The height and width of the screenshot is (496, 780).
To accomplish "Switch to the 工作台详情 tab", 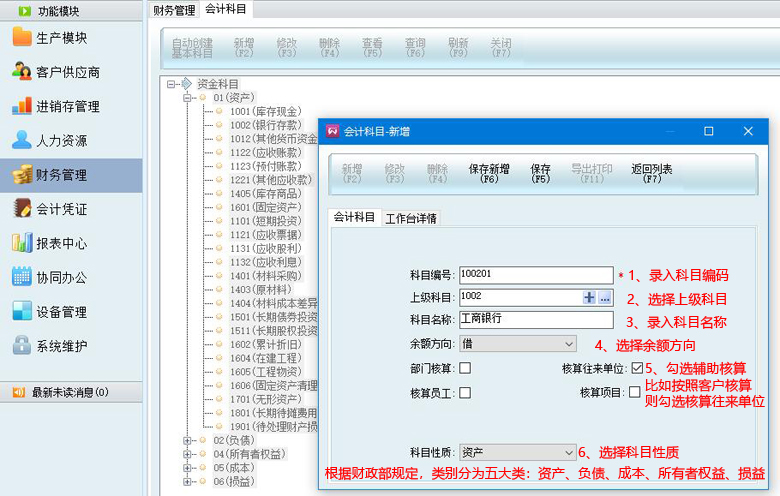I will coord(411,218).
